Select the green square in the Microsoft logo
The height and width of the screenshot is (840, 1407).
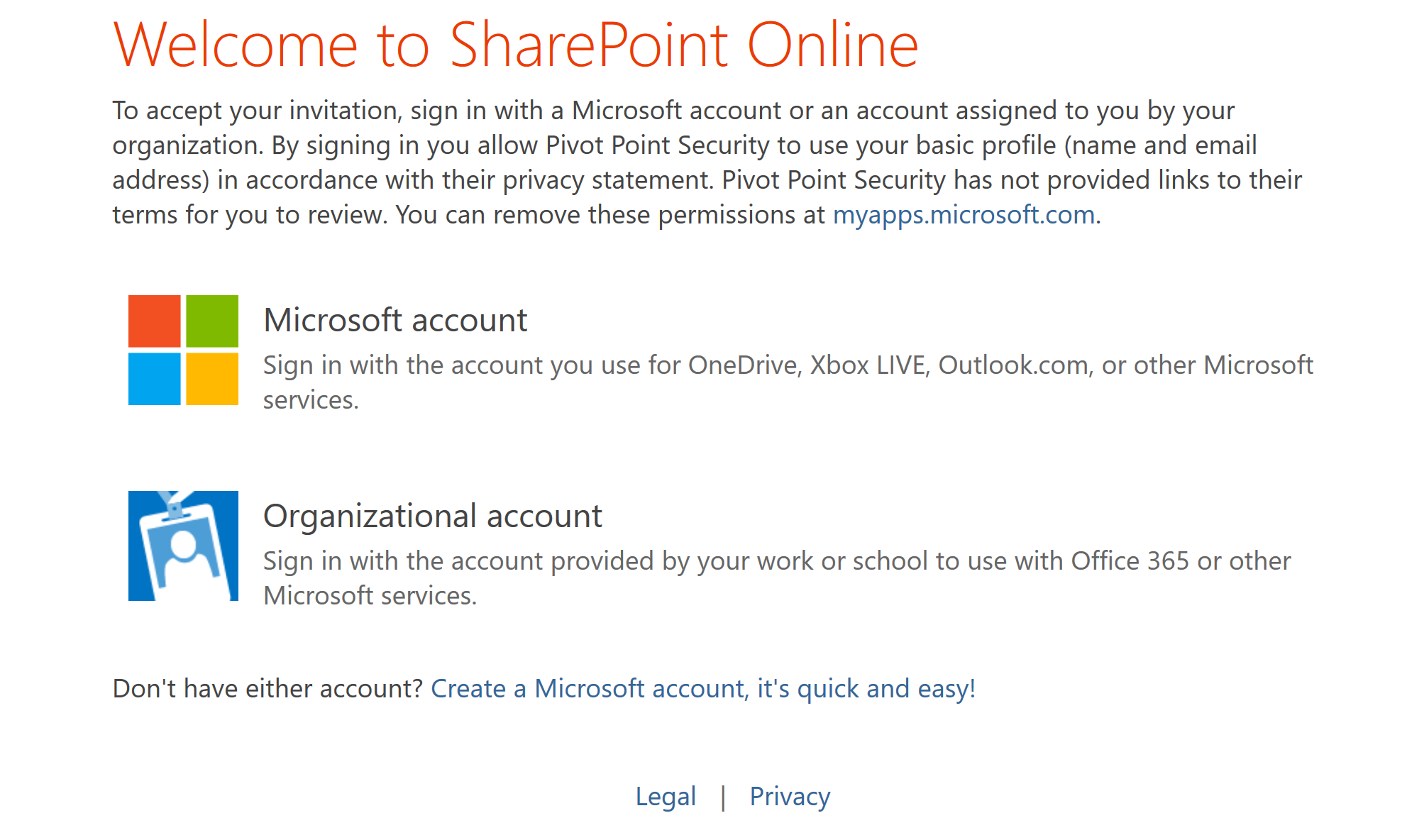[211, 321]
